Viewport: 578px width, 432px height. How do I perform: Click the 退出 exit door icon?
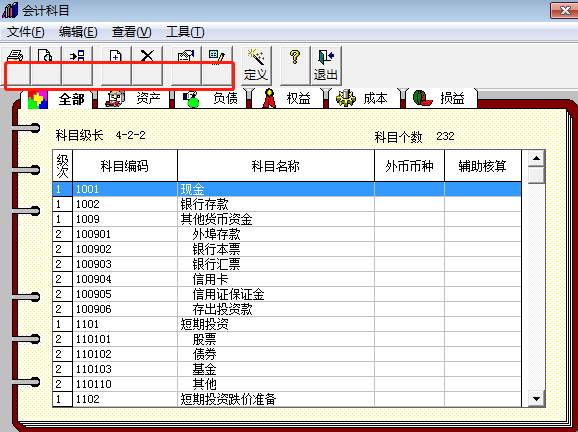point(325,66)
